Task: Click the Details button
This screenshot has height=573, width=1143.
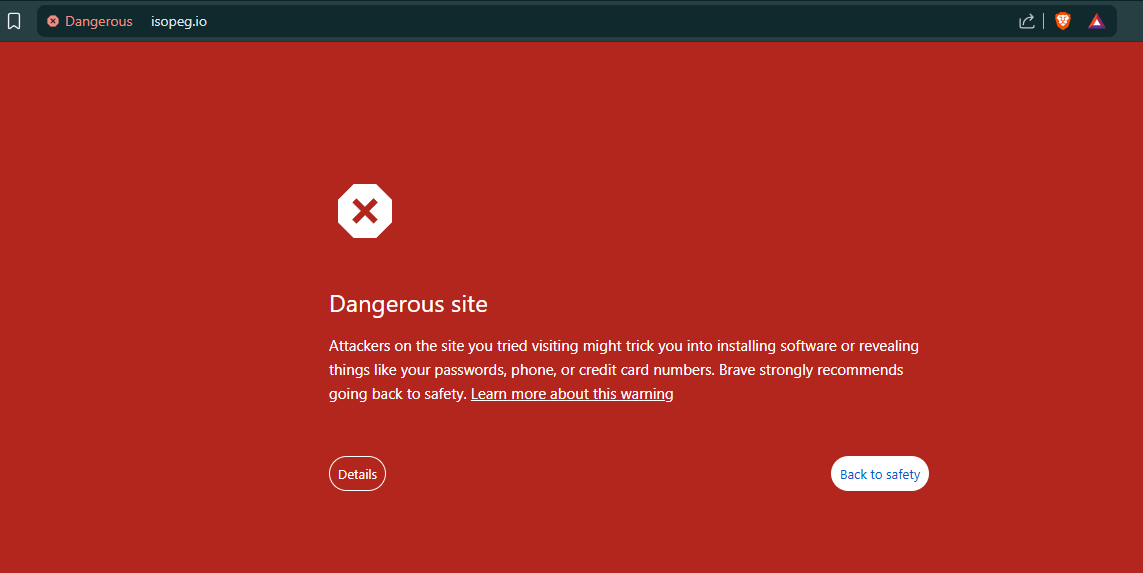Action: coord(357,474)
